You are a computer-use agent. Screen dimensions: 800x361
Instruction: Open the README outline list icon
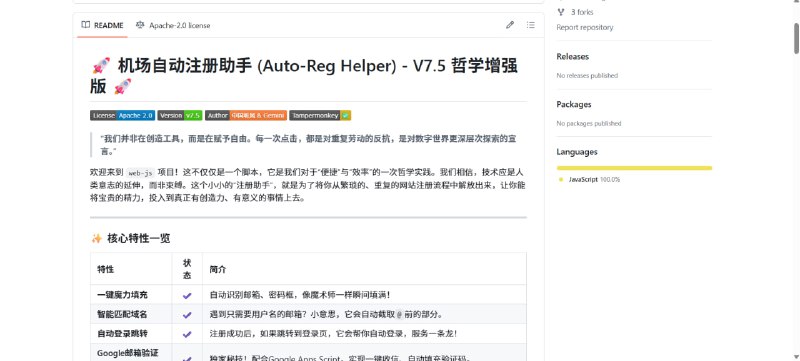[x=531, y=25]
